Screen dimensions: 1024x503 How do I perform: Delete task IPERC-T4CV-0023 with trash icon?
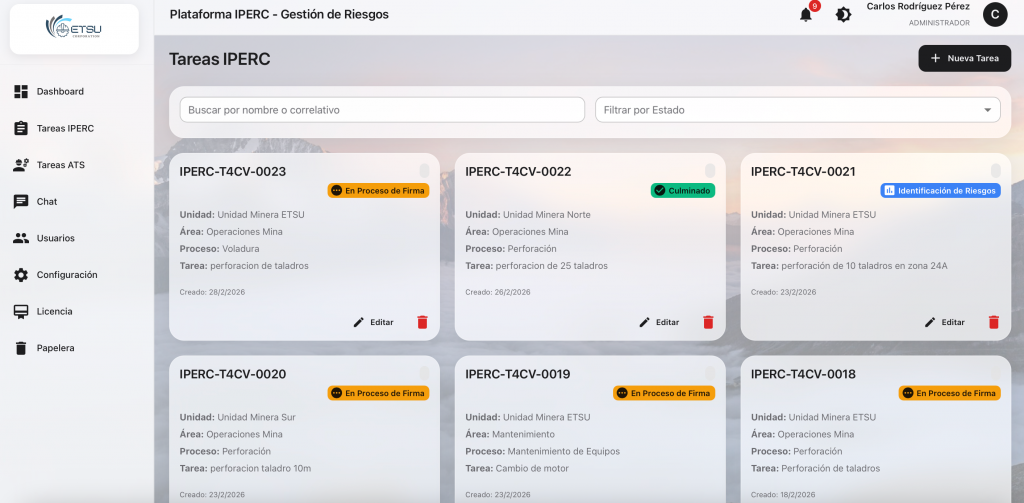422,322
